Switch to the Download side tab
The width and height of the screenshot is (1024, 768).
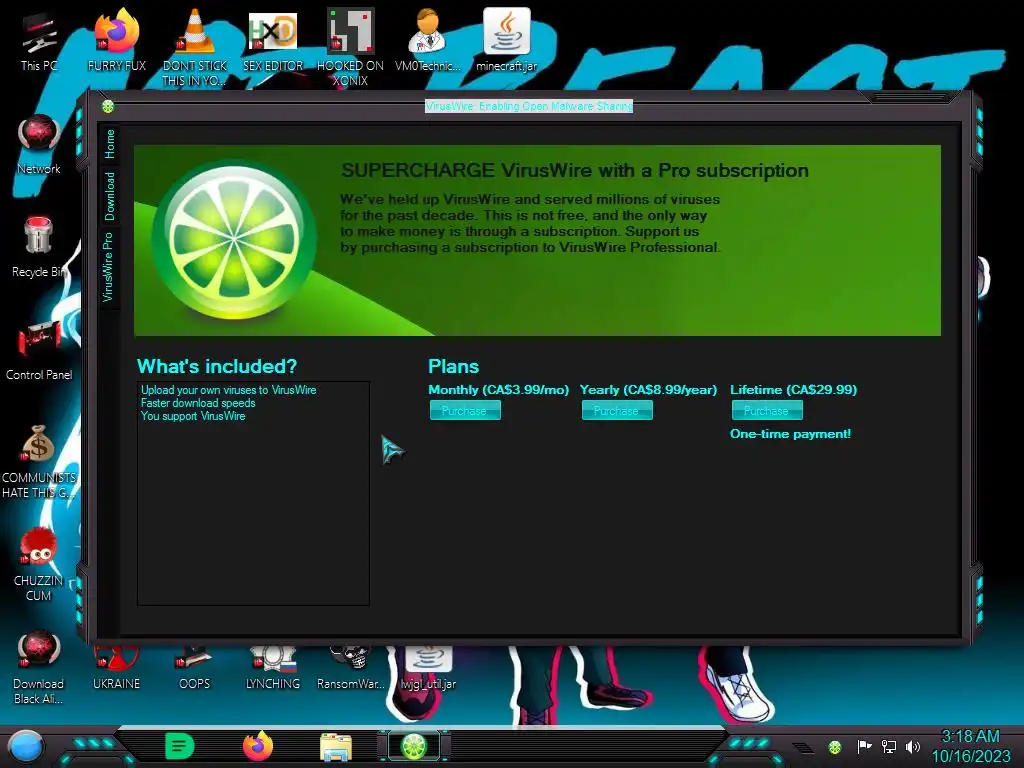click(110, 196)
